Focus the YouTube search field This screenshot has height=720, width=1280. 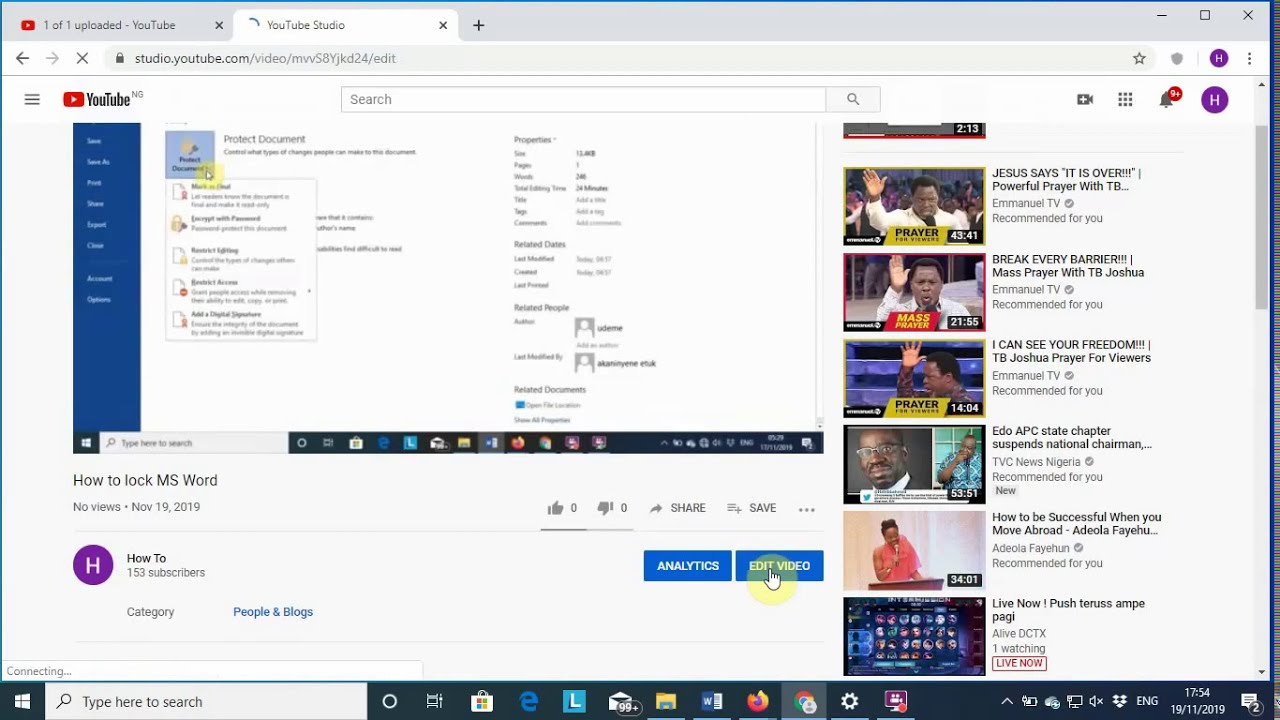pyautogui.click(x=583, y=99)
